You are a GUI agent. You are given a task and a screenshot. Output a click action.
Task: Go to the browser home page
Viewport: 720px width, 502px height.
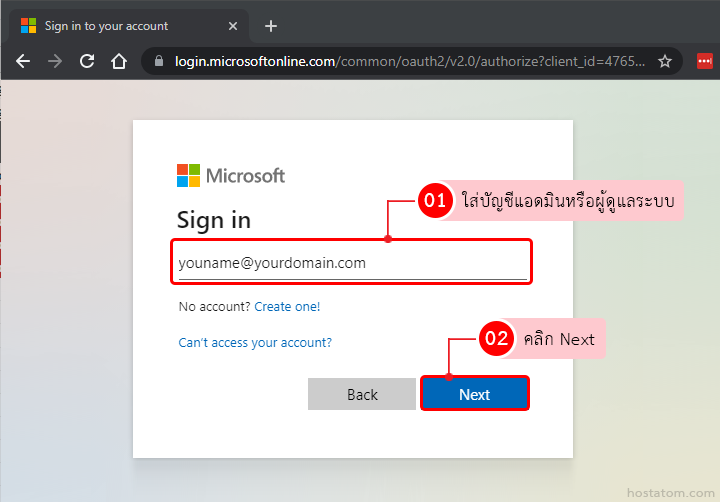[119, 61]
